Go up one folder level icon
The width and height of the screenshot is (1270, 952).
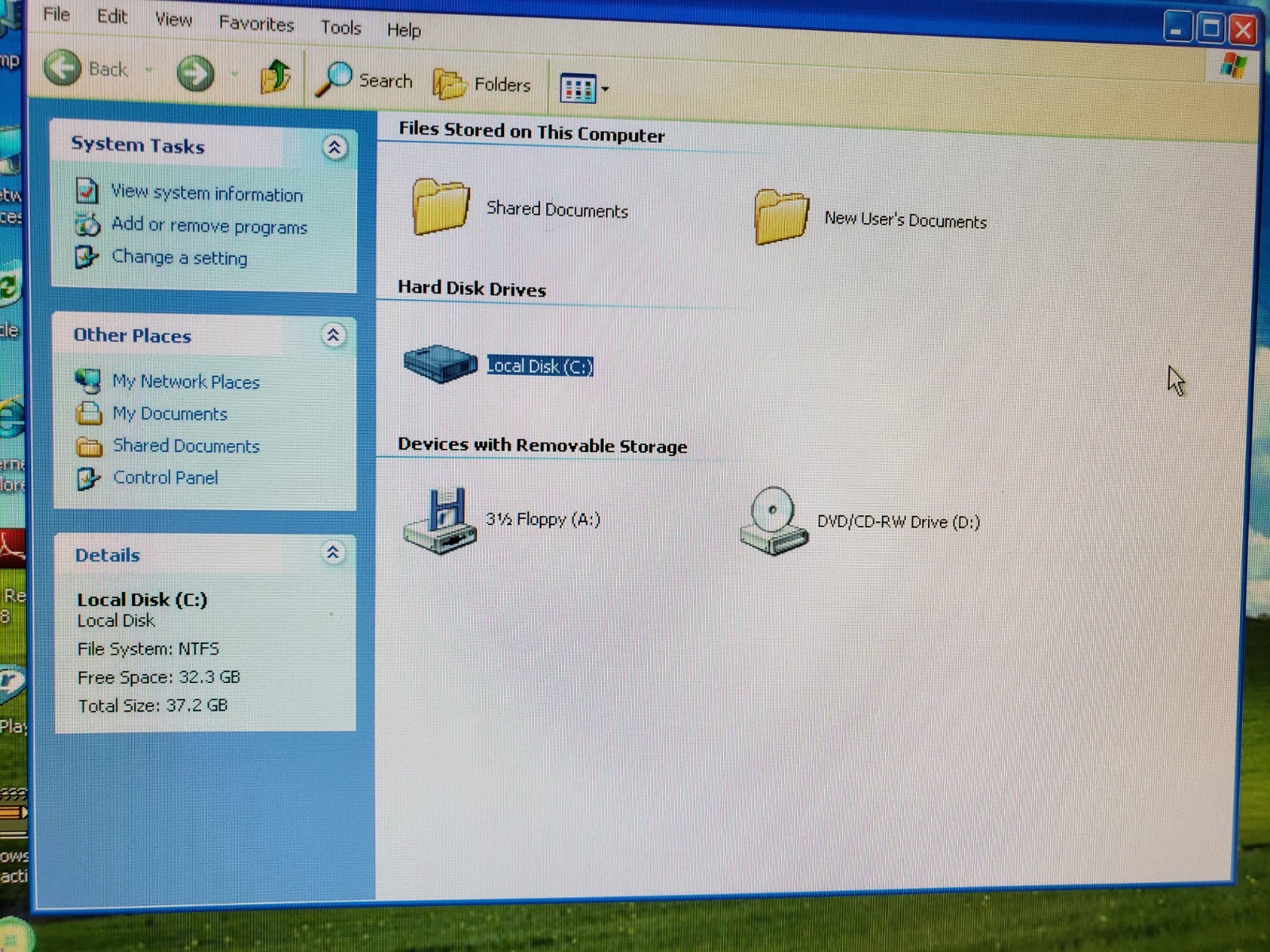coord(275,77)
